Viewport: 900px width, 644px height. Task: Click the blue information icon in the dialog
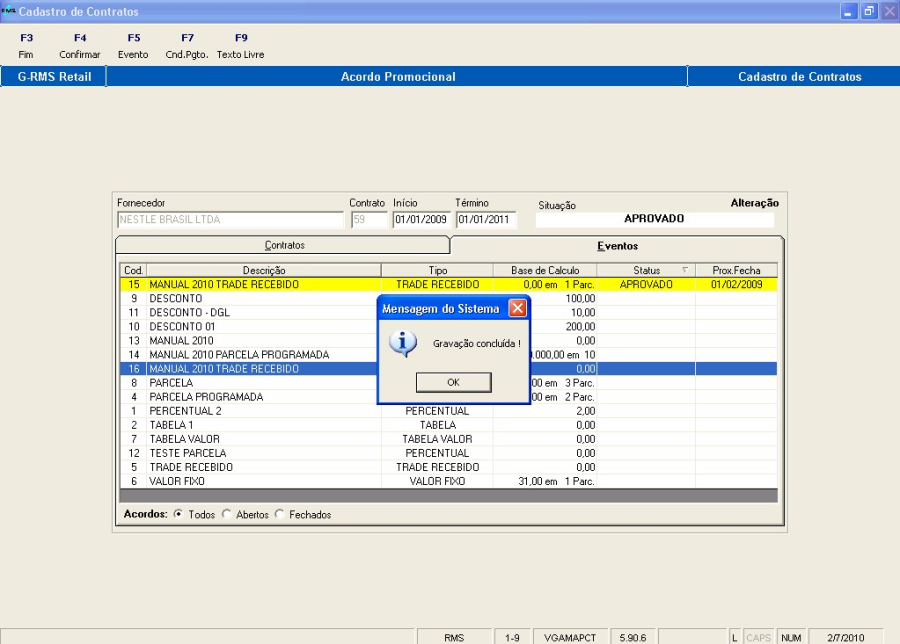pos(402,344)
